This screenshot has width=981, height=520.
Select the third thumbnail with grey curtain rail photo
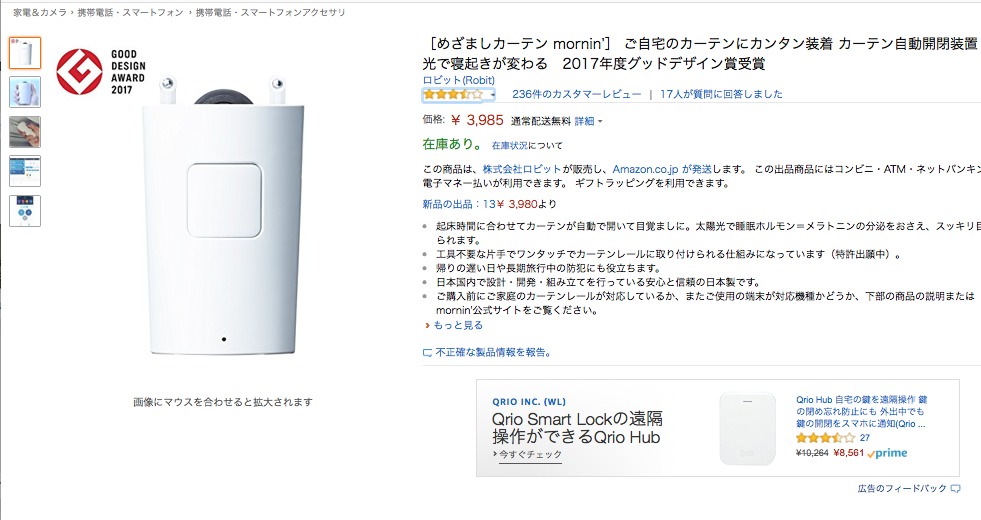point(25,132)
